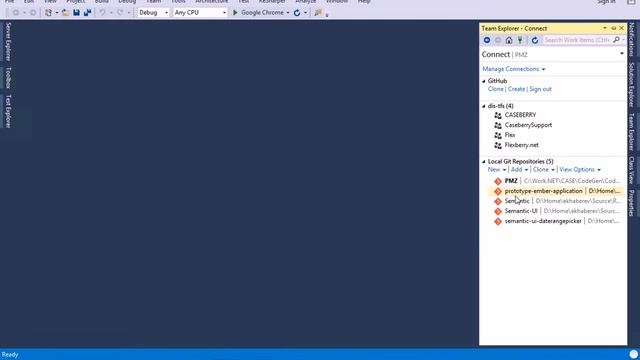This screenshot has height=360, width=640.
Task: Select the Semantic repository row
Action: pyautogui.click(x=556, y=201)
